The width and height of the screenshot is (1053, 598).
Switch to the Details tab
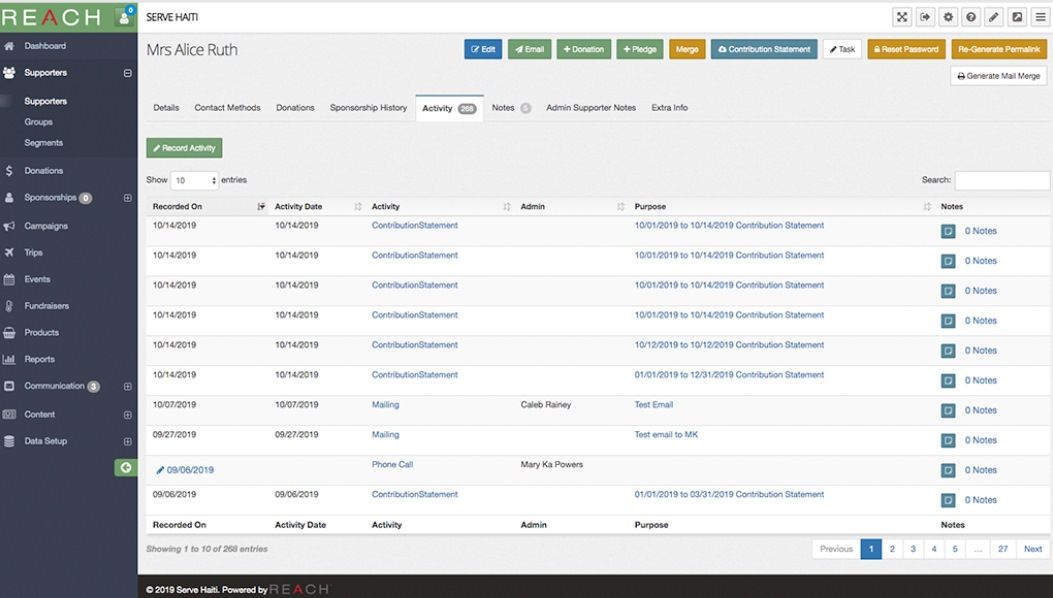click(166, 108)
